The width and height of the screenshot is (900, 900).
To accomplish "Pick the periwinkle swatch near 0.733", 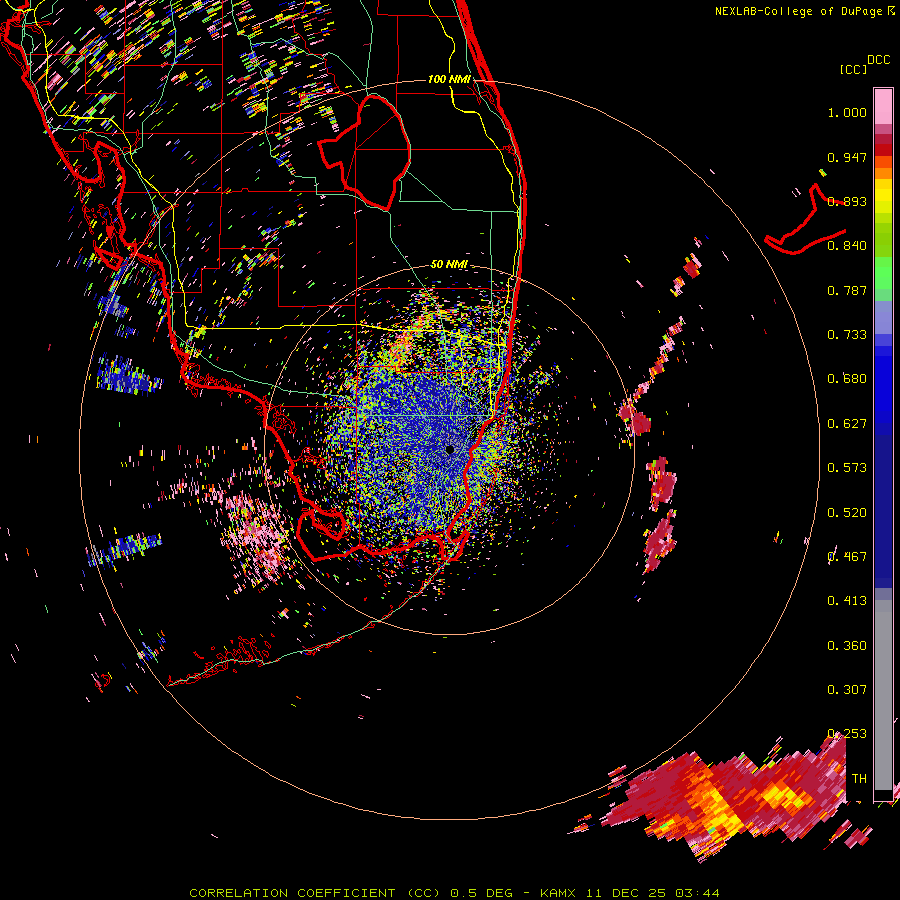I will tap(883, 317).
